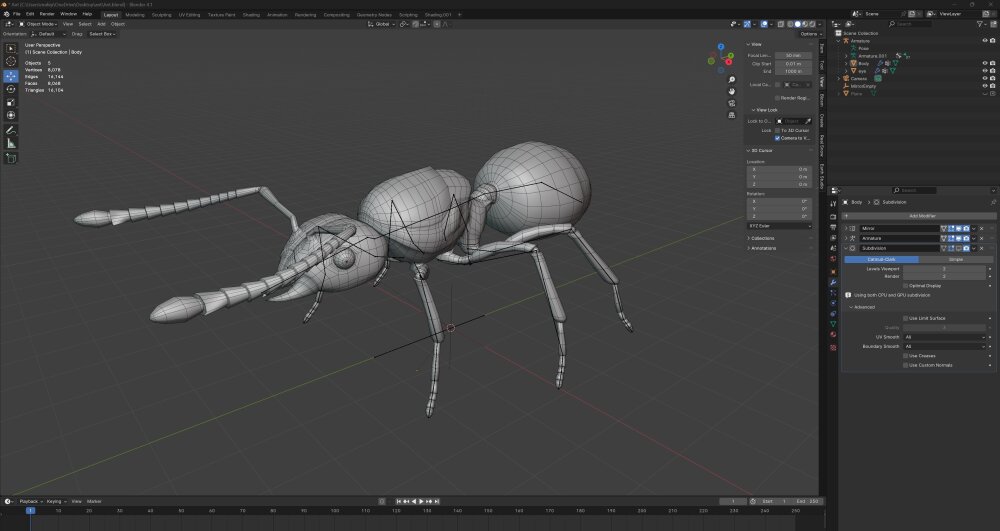Open the Material properties tab icon
The height and width of the screenshot is (531, 1000).
coord(833,335)
